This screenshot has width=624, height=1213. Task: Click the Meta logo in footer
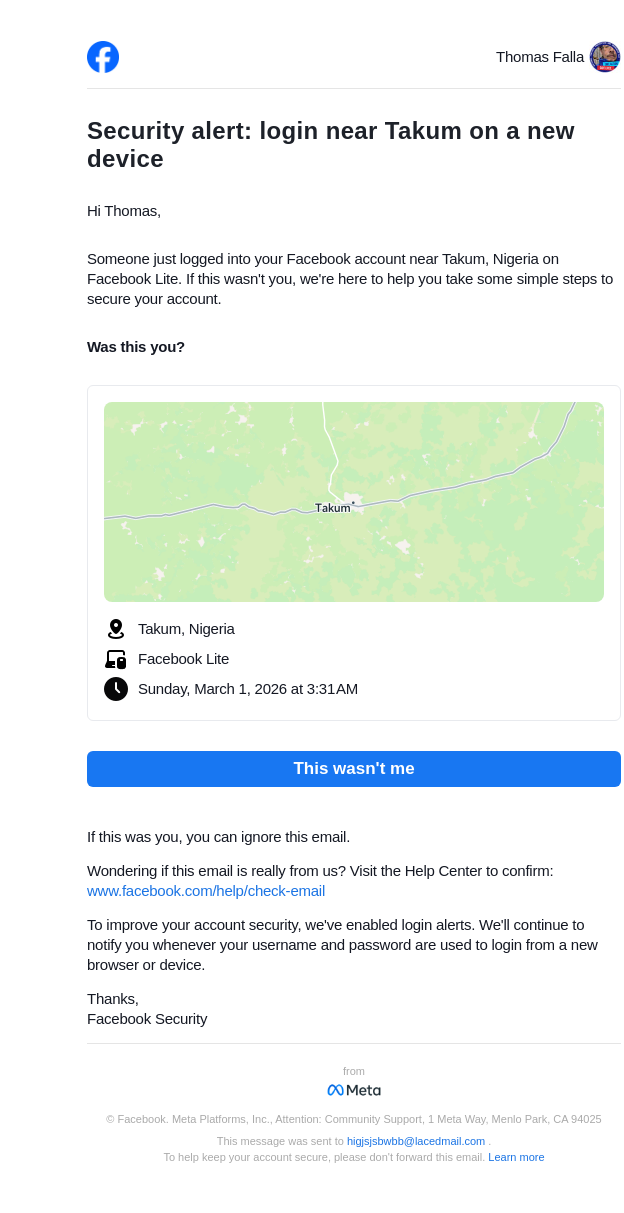[354, 1090]
